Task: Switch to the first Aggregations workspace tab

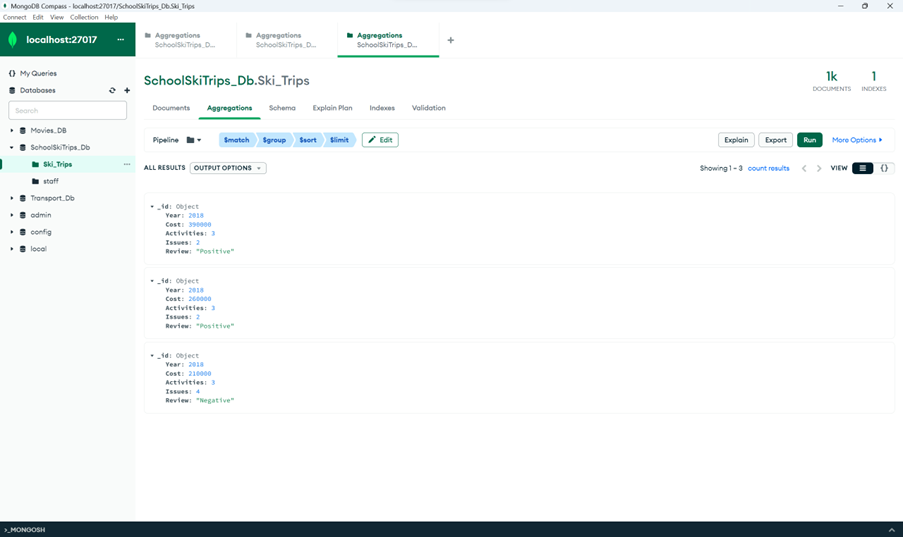Action: tap(185, 40)
